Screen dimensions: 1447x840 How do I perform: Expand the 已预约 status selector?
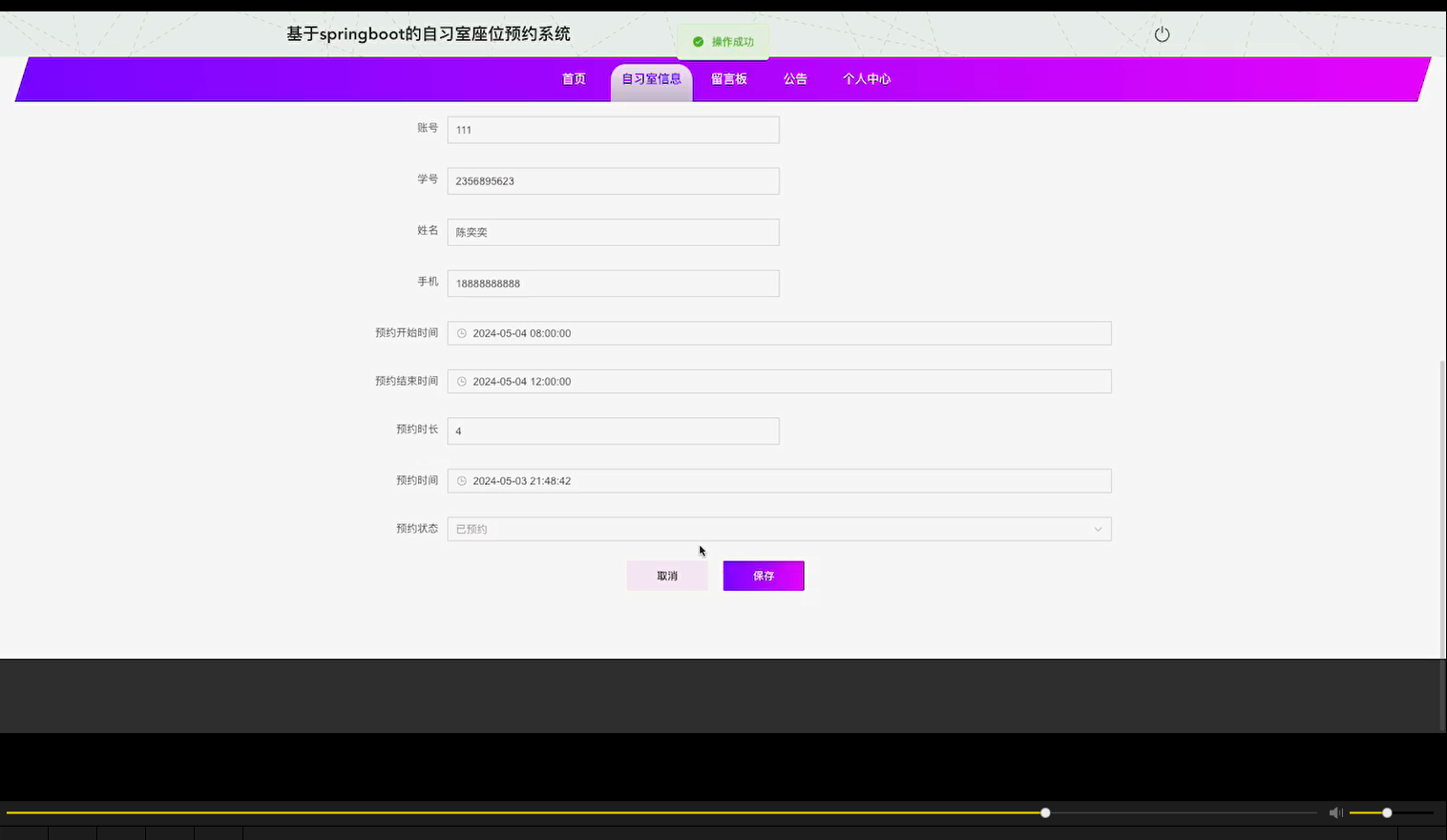click(x=779, y=528)
